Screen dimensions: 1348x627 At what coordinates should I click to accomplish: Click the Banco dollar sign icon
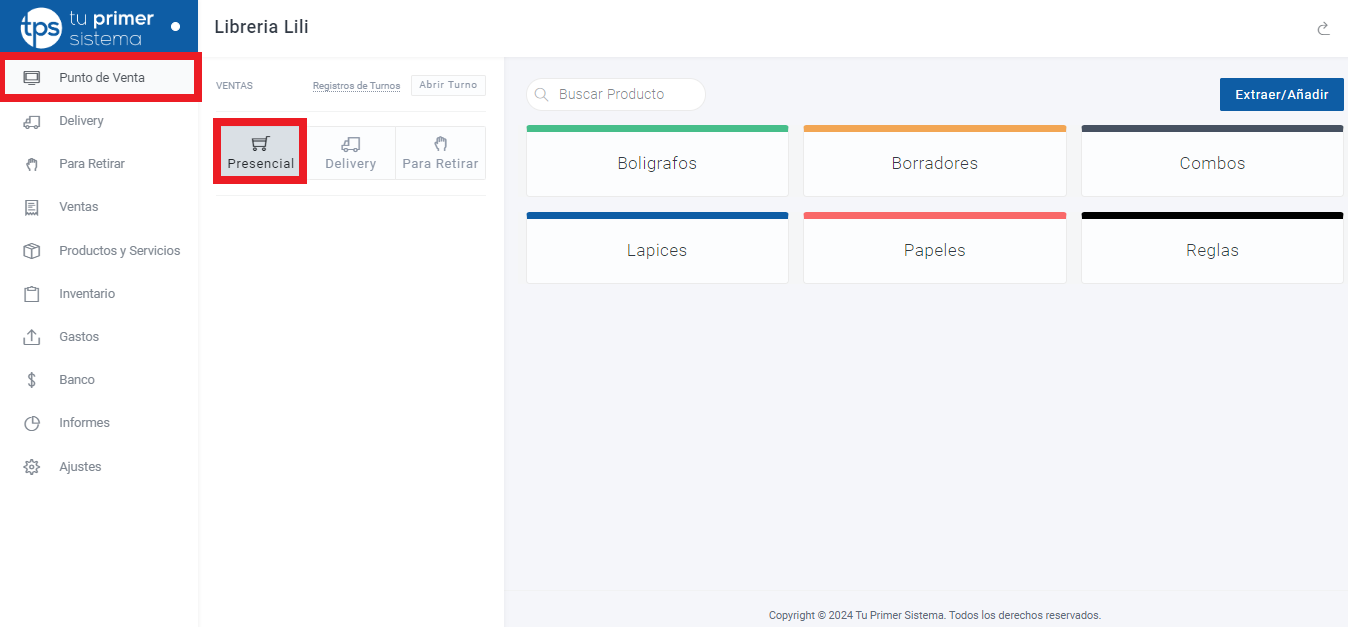coord(31,380)
